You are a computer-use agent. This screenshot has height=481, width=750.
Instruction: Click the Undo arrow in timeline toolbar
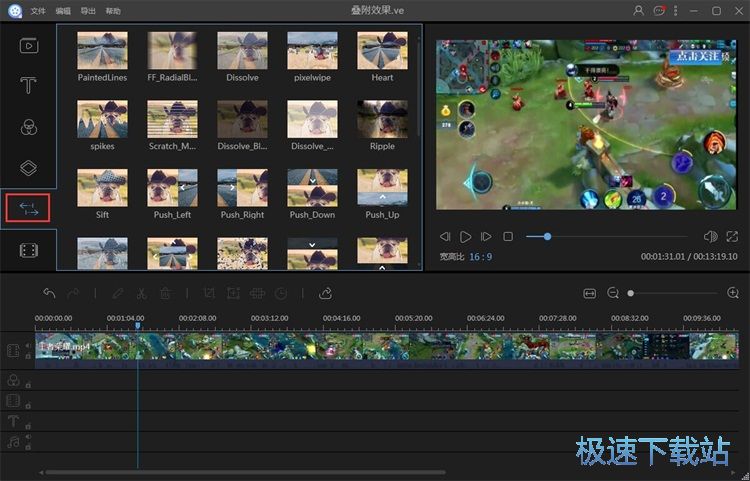coord(49,293)
